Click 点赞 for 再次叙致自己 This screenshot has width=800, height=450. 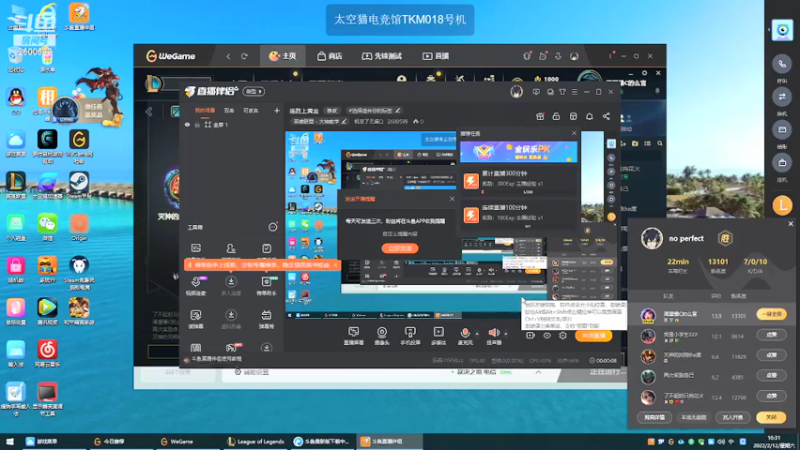[x=771, y=376]
